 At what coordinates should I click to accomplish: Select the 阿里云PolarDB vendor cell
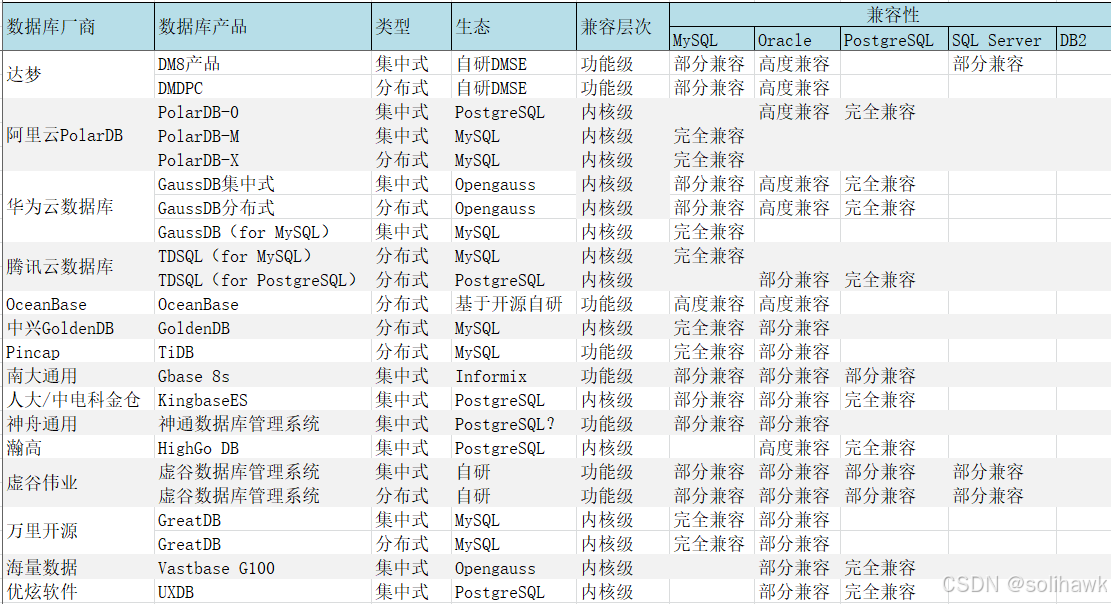(x=78, y=135)
